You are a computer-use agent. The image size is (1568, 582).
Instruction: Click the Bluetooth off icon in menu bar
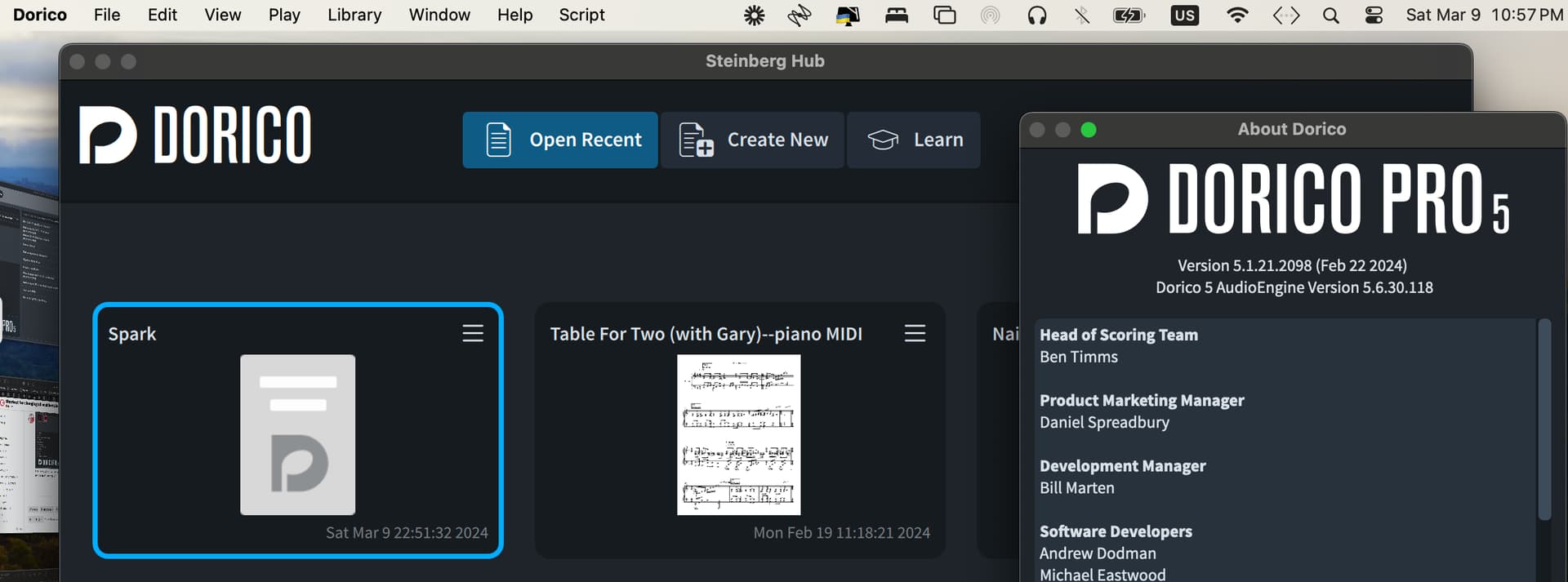coord(1082,15)
